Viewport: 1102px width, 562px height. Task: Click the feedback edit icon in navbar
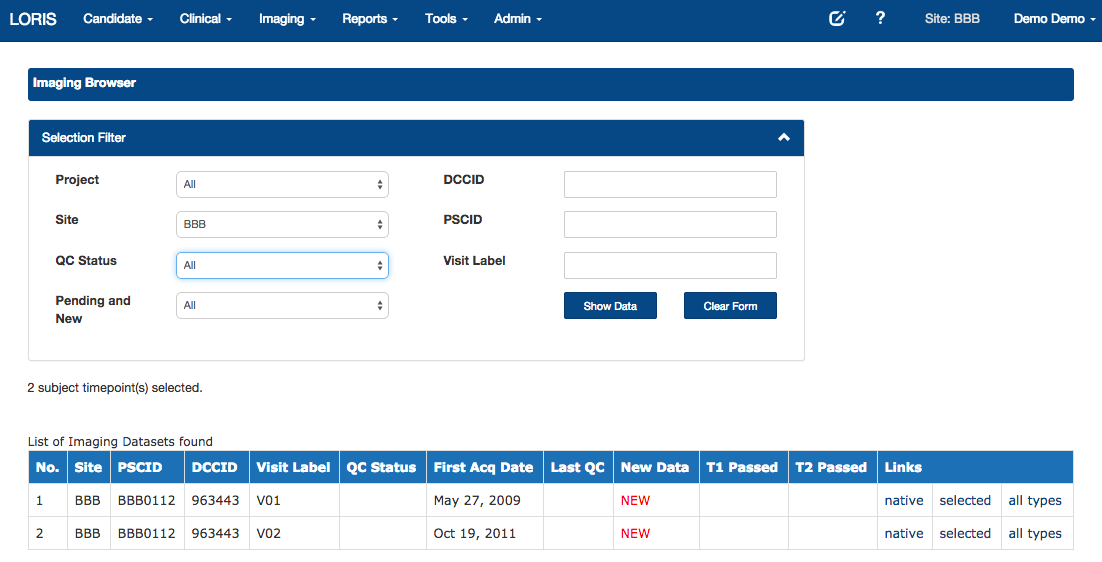coord(837,19)
